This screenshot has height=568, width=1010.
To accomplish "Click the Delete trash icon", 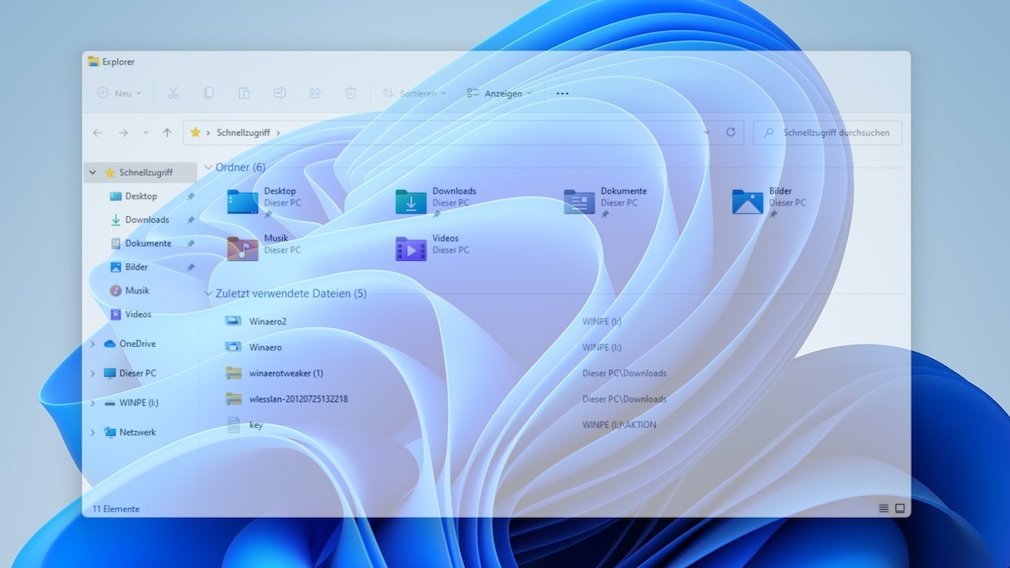I will 350,93.
